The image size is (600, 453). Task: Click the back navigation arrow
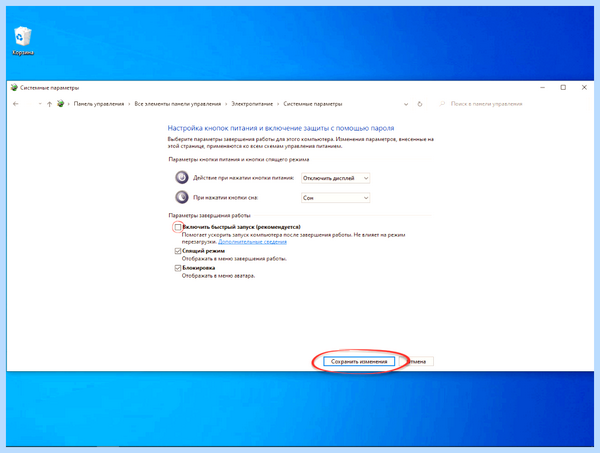(16, 104)
